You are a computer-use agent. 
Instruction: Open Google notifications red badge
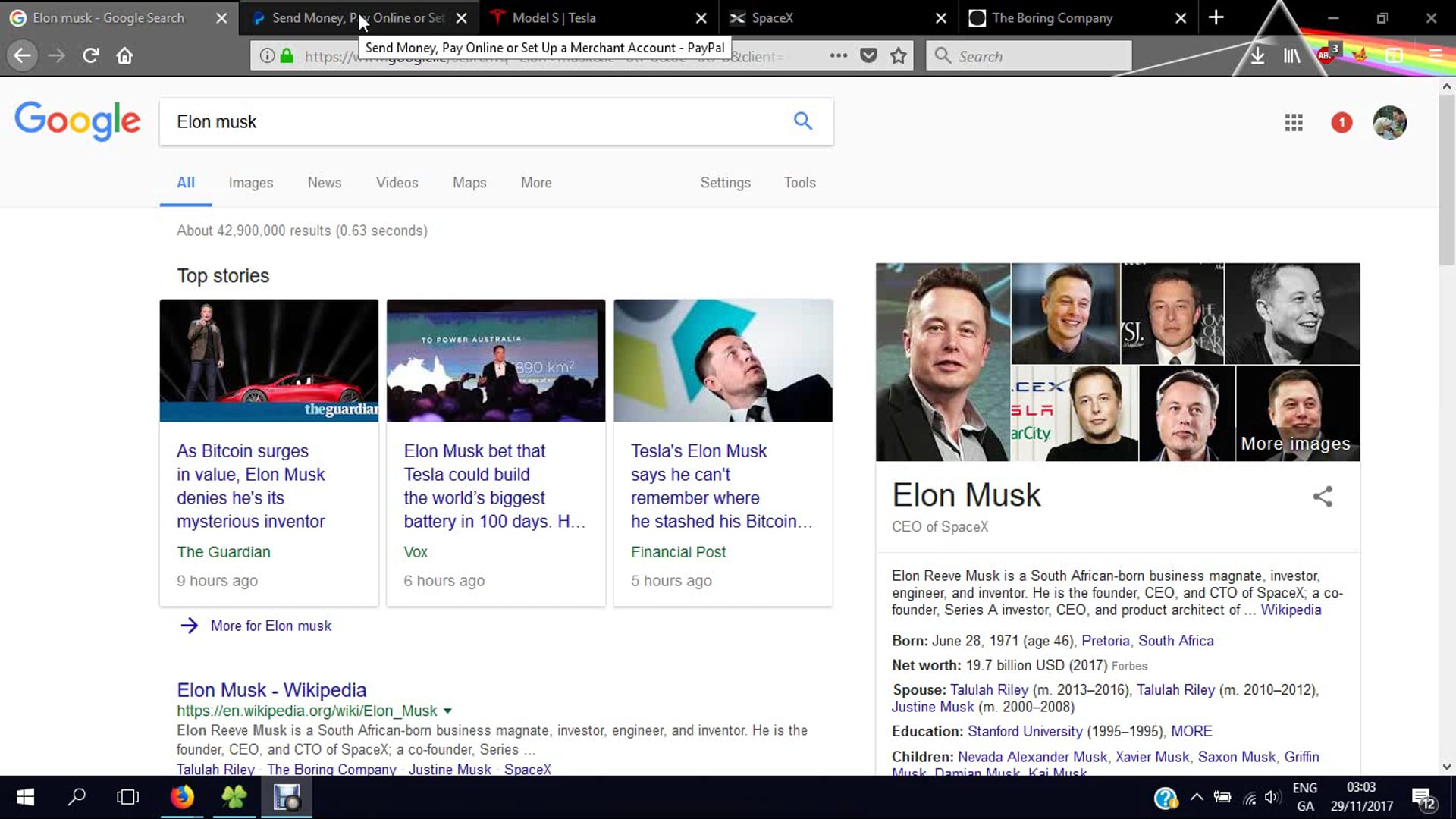point(1341,122)
